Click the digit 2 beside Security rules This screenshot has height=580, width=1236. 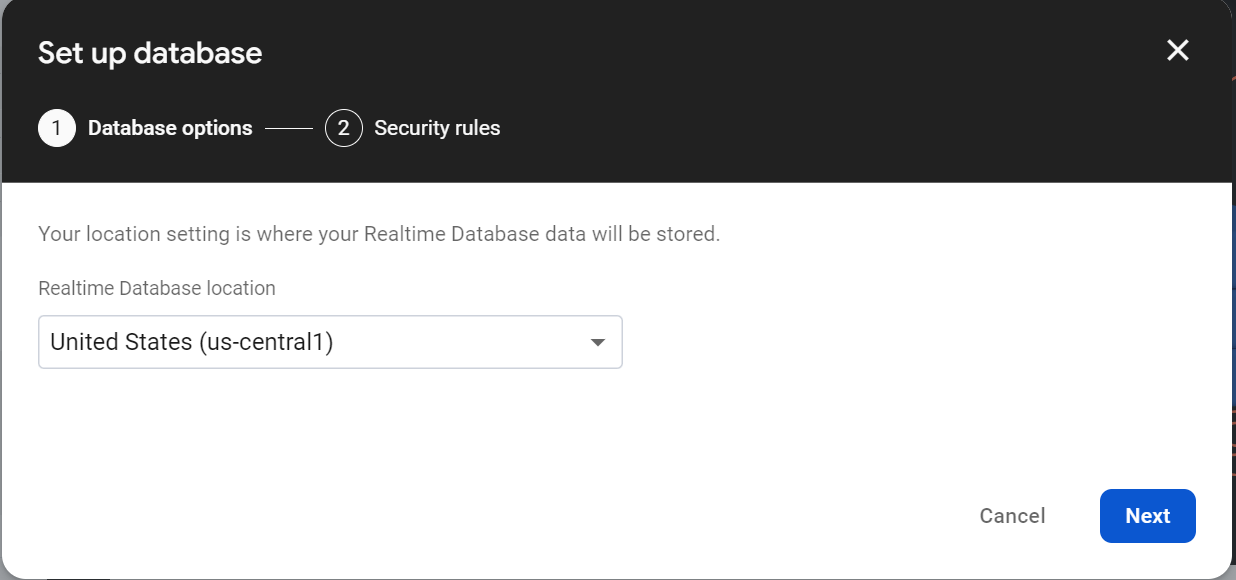pyautogui.click(x=343, y=128)
